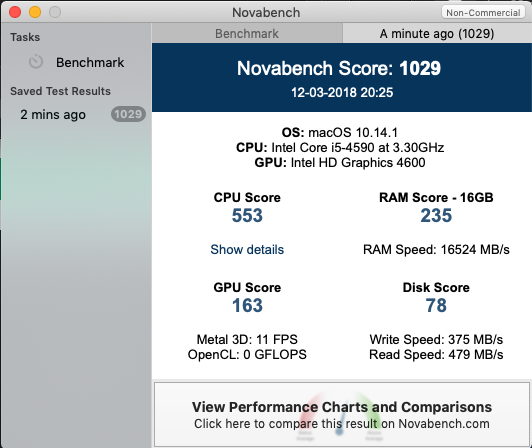532x448 pixels.
Task: Select the 2 mins ago saved result
Action: (x=76, y=114)
